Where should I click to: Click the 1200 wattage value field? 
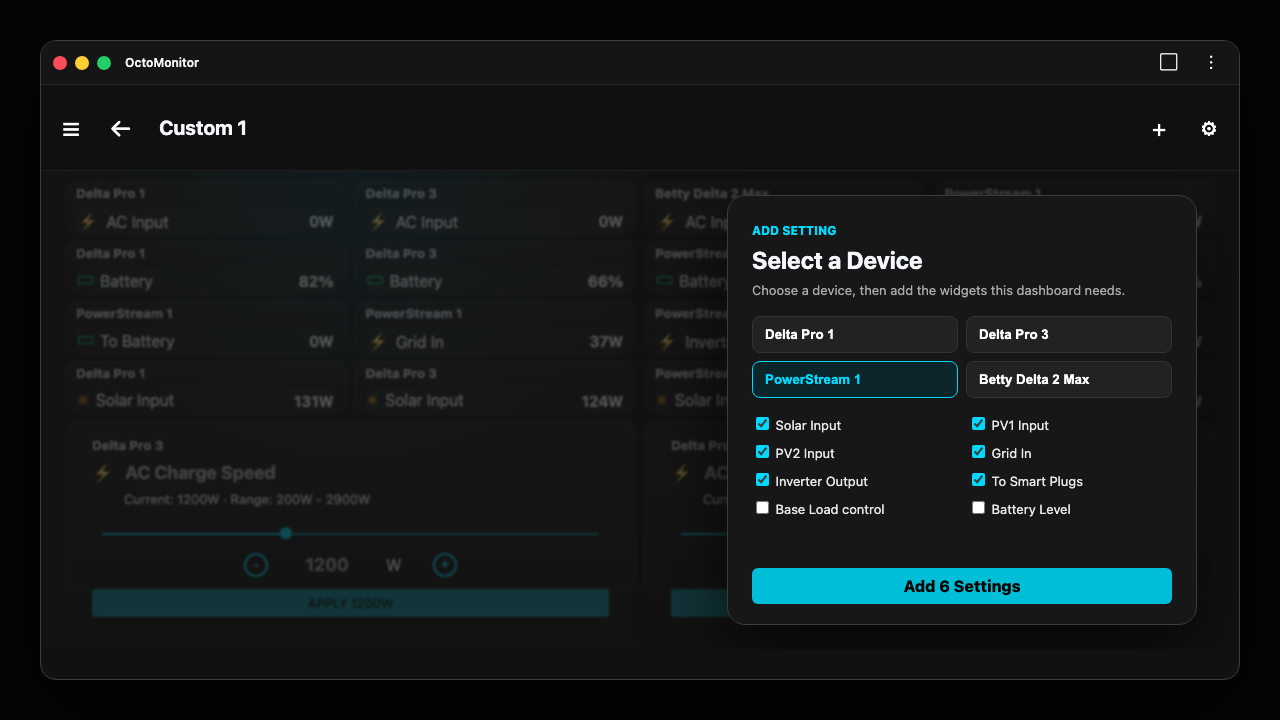pyautogui.click(x=327, y=565)
